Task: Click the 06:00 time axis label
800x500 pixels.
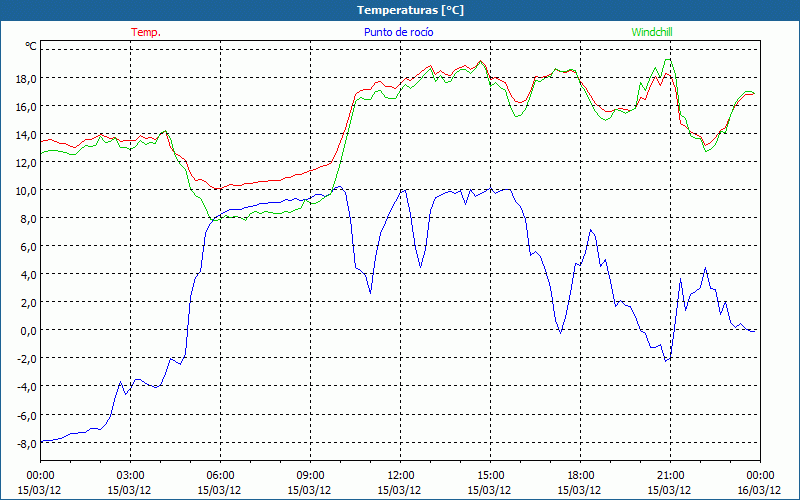Action: [220, 476]
